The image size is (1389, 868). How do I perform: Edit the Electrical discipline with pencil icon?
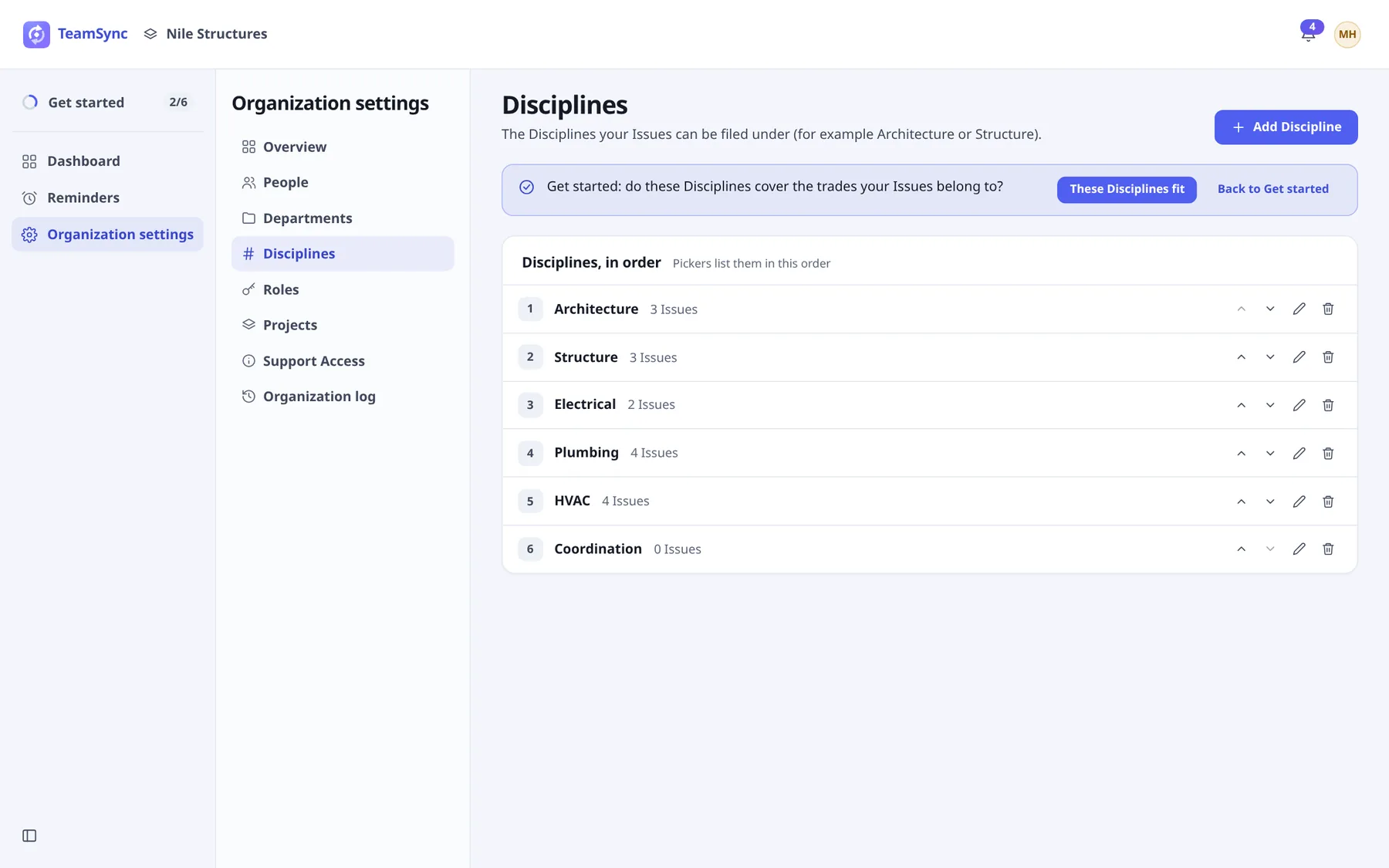(1299, 405)
